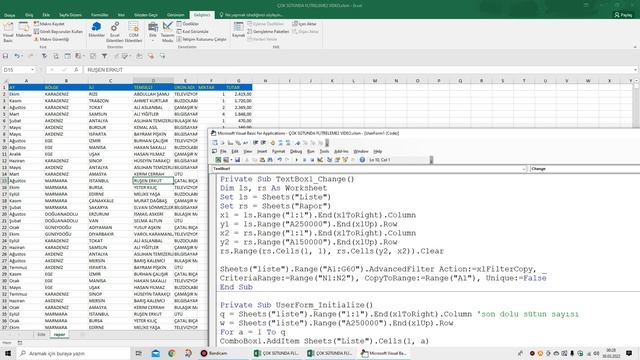Open the Help menu in VBA editor
Viewport: 640px width, 360px height.
(x=378, y=151)
